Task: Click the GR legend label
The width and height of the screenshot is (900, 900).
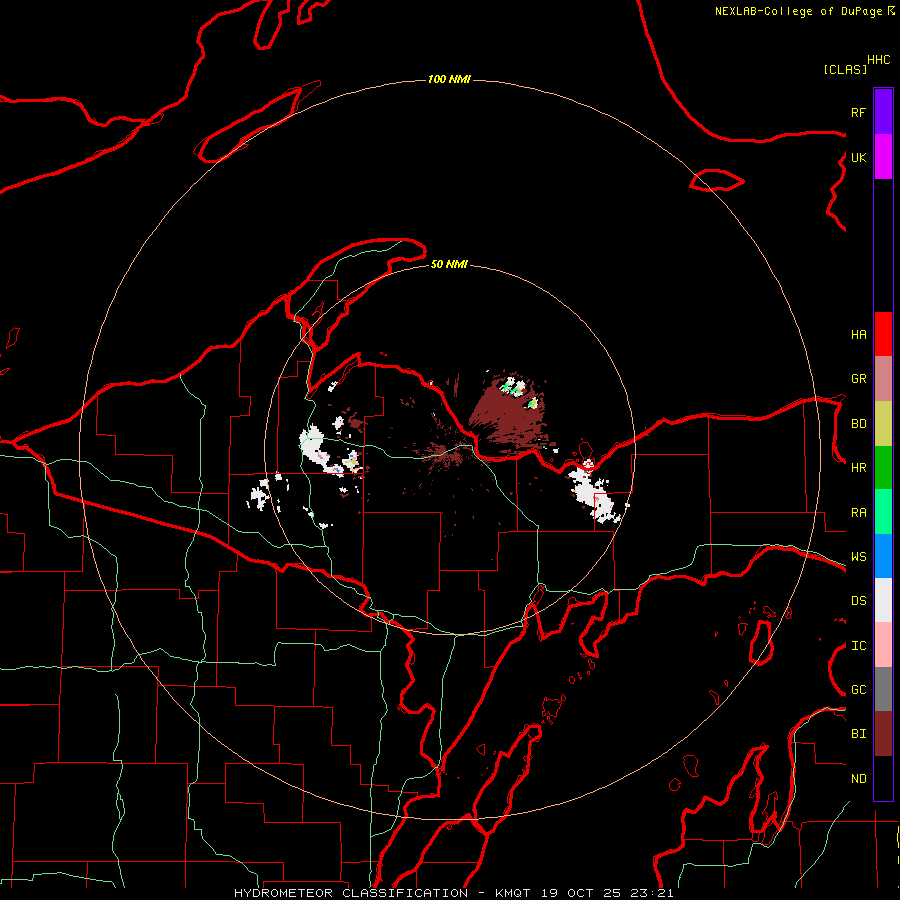Action: click(858, 379)
